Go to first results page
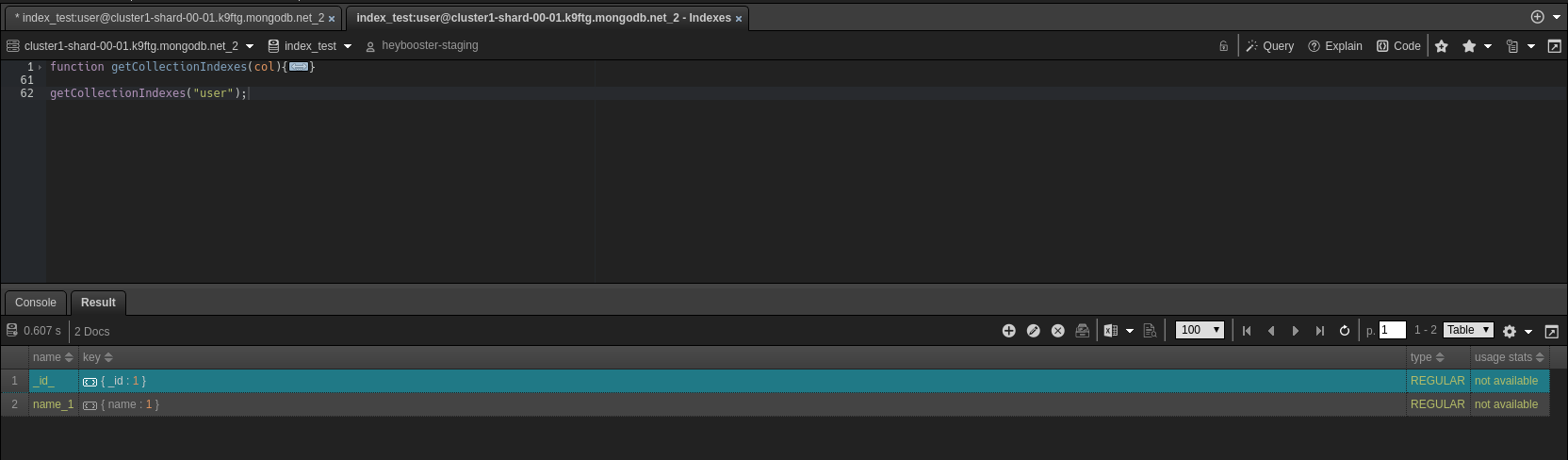This screenshot has width=1568, height=460. pyautogui.click(x=1247, y=331)
